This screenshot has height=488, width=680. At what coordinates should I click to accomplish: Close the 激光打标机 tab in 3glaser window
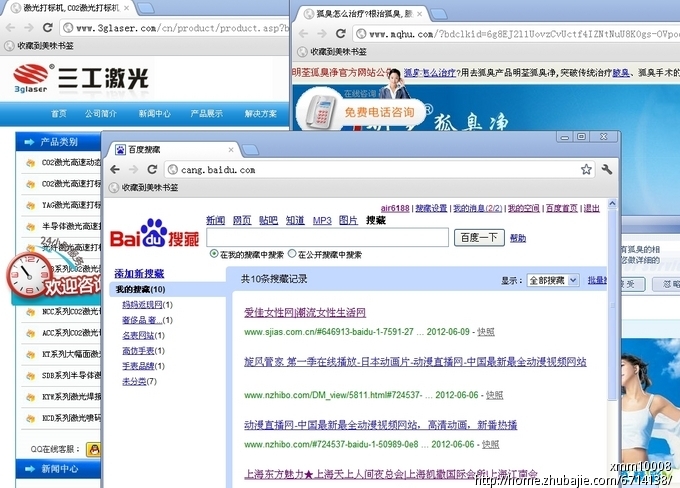tap(126, 8)
